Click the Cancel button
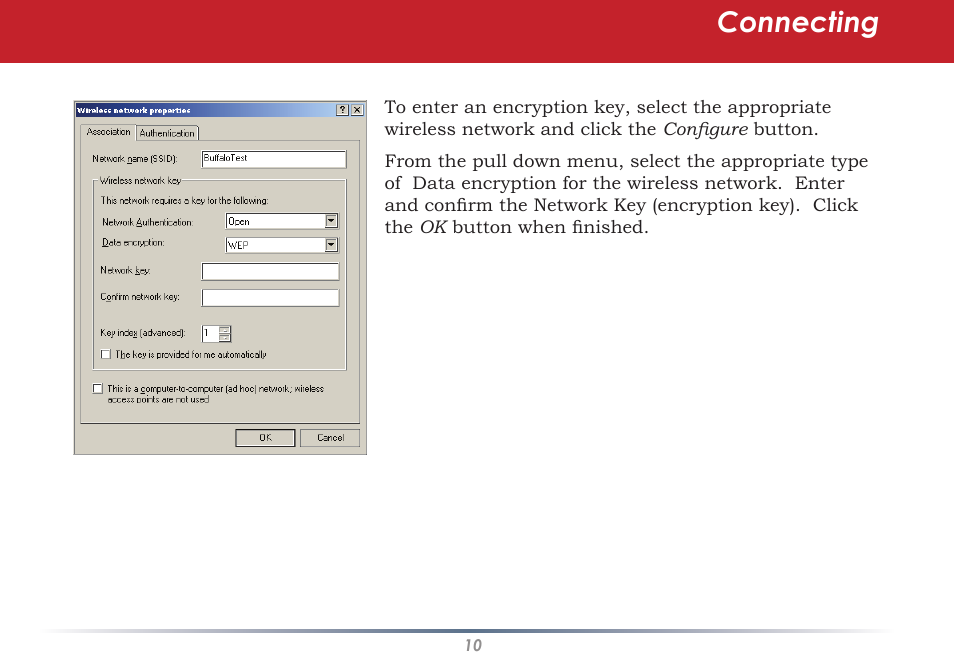This screenshot has width=954, height=661. 330,438
